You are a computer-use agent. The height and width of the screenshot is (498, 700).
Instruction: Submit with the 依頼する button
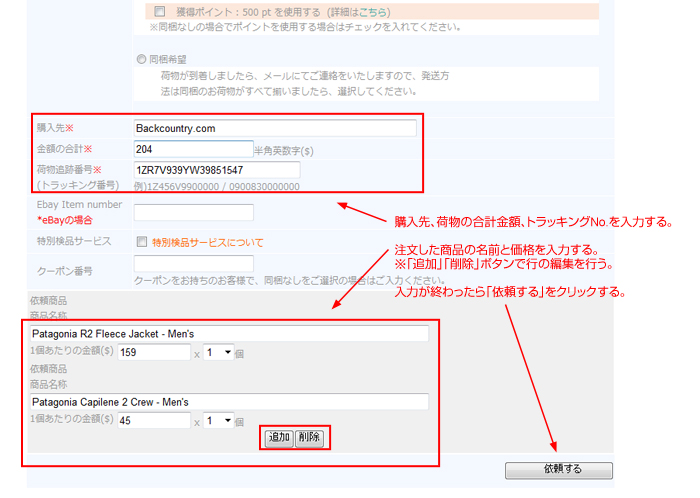558,469
